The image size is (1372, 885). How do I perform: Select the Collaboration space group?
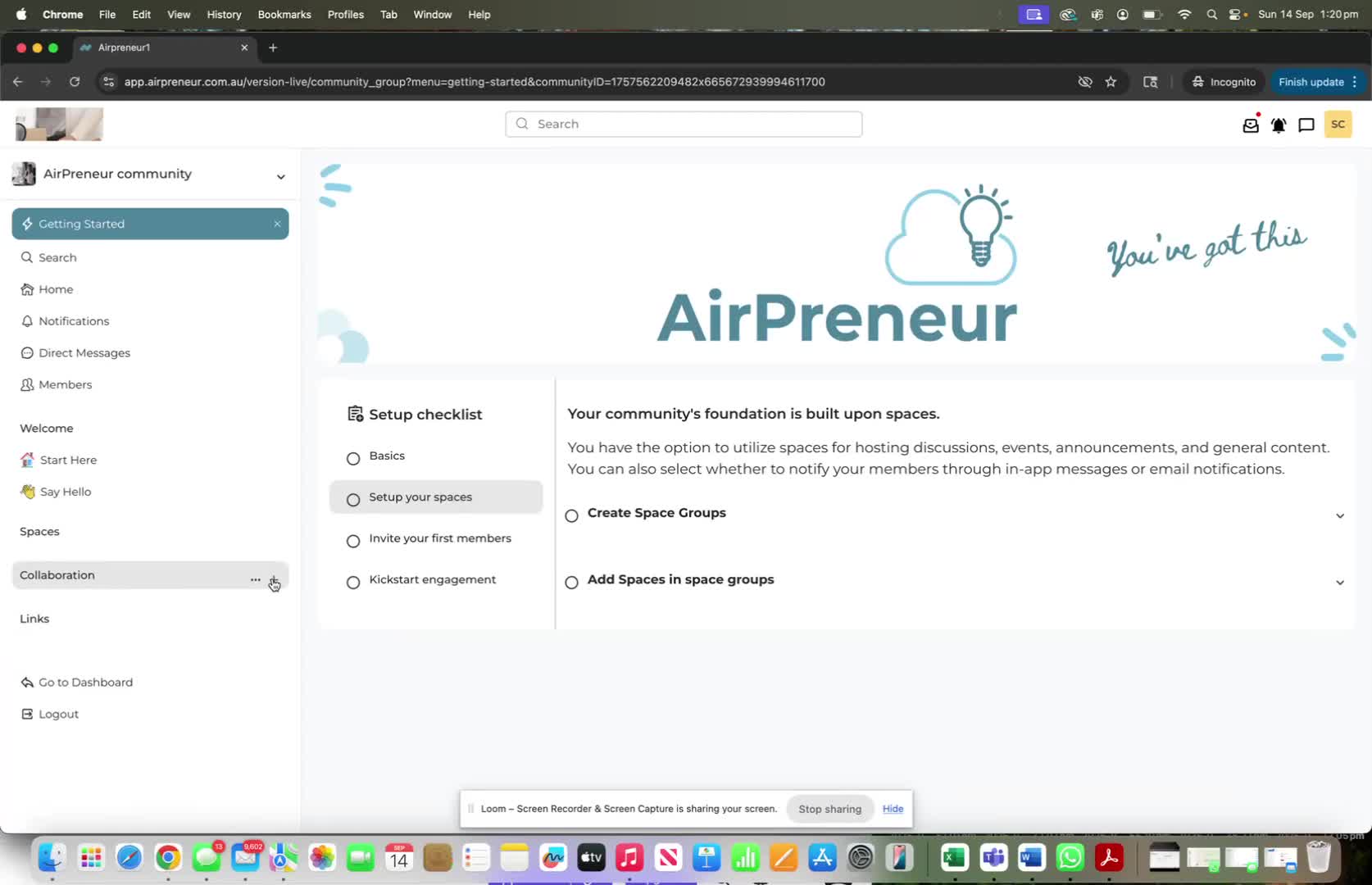(150, 575)
